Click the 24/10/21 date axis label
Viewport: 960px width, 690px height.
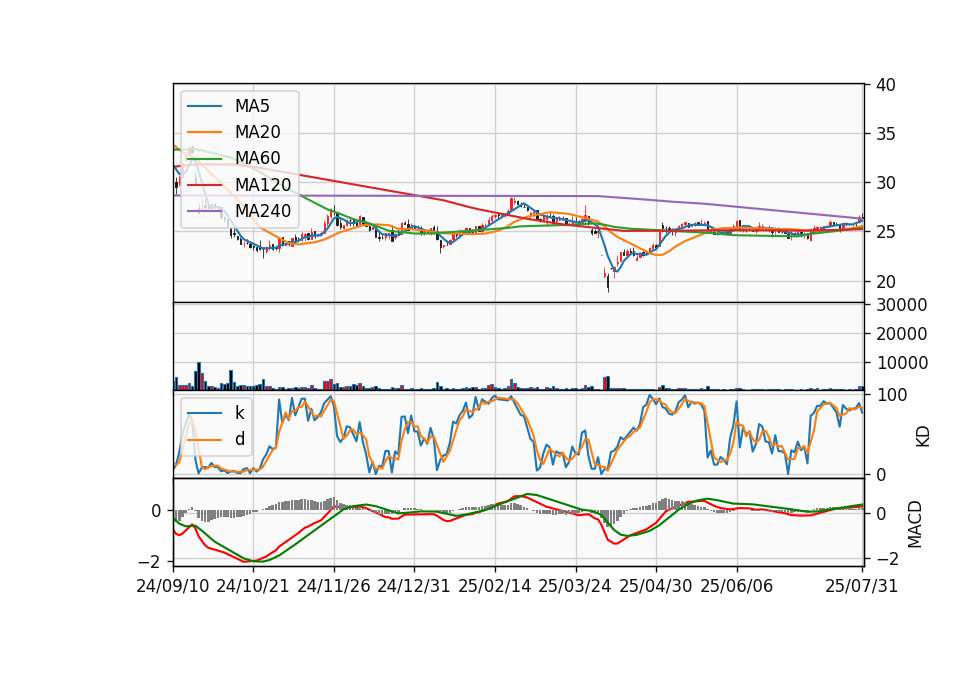coord(253,586)
